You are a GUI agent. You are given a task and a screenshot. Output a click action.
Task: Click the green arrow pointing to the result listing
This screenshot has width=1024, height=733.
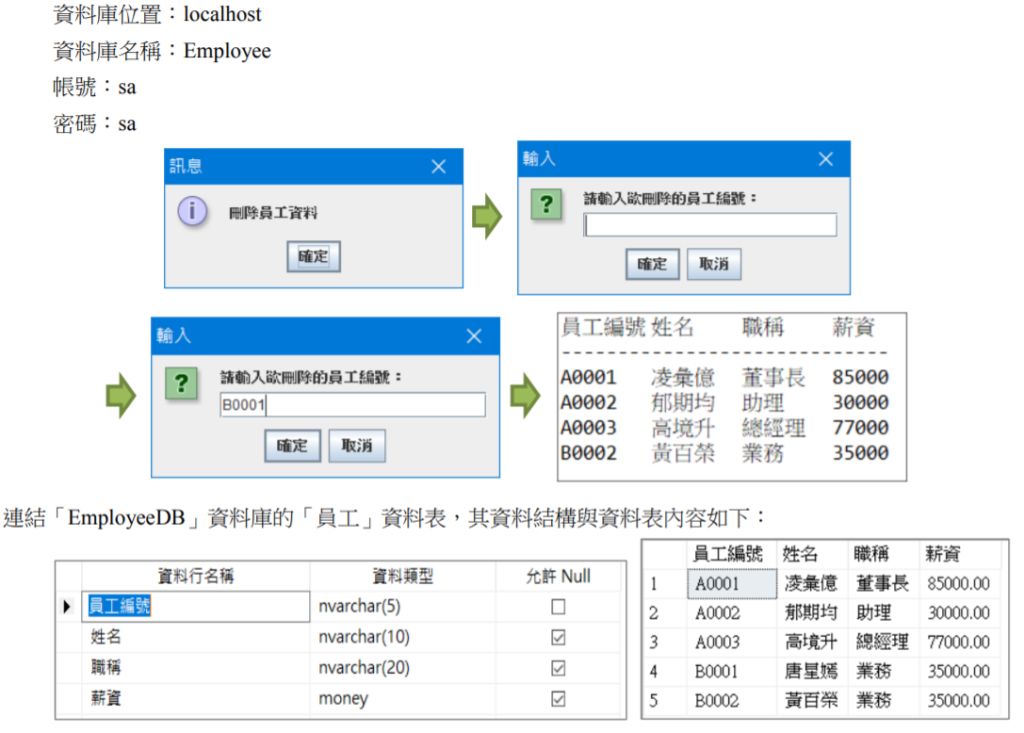pos(524,397)
